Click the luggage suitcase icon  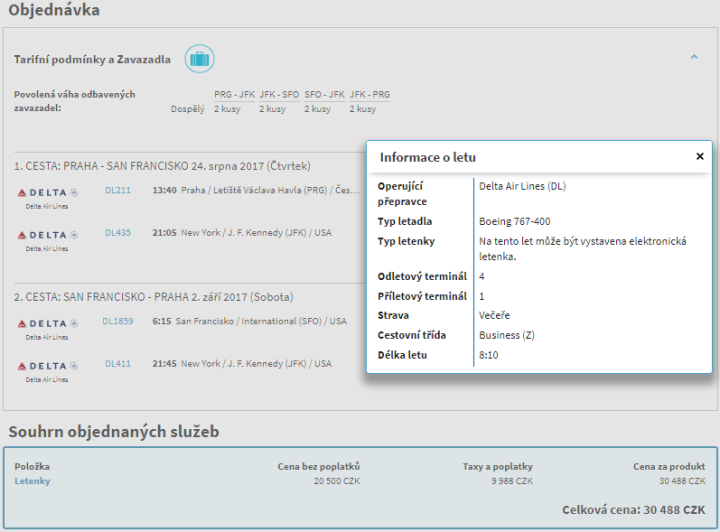tap(200, 59)
